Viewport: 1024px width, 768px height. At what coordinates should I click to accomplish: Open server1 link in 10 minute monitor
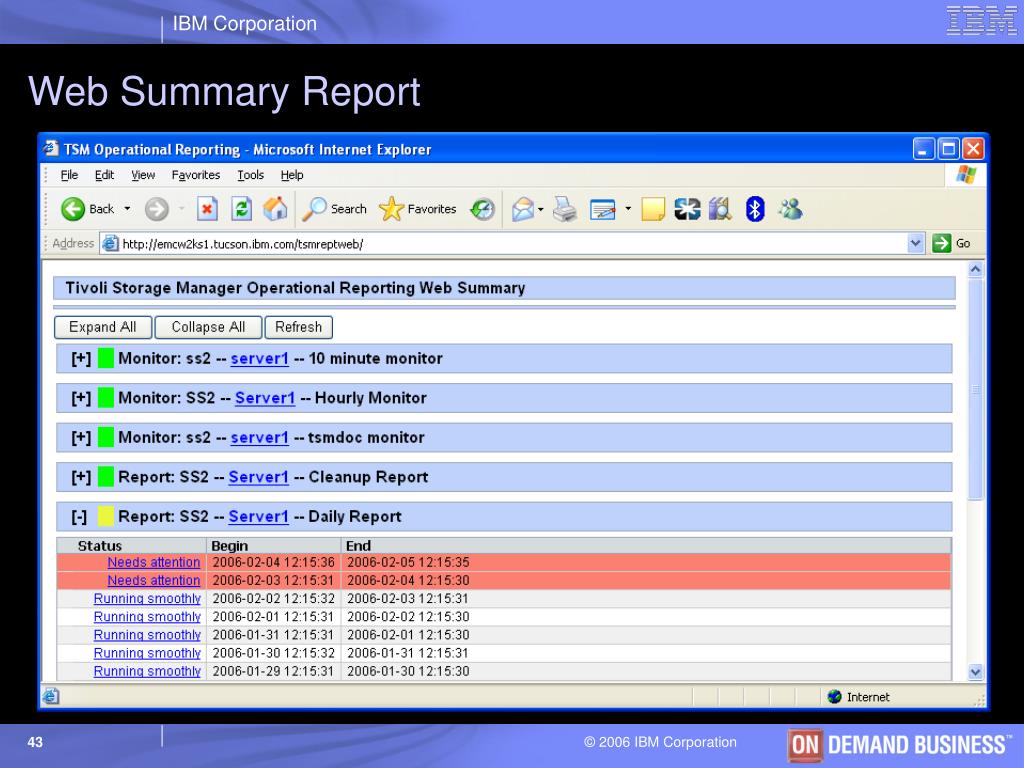(259, 359)
